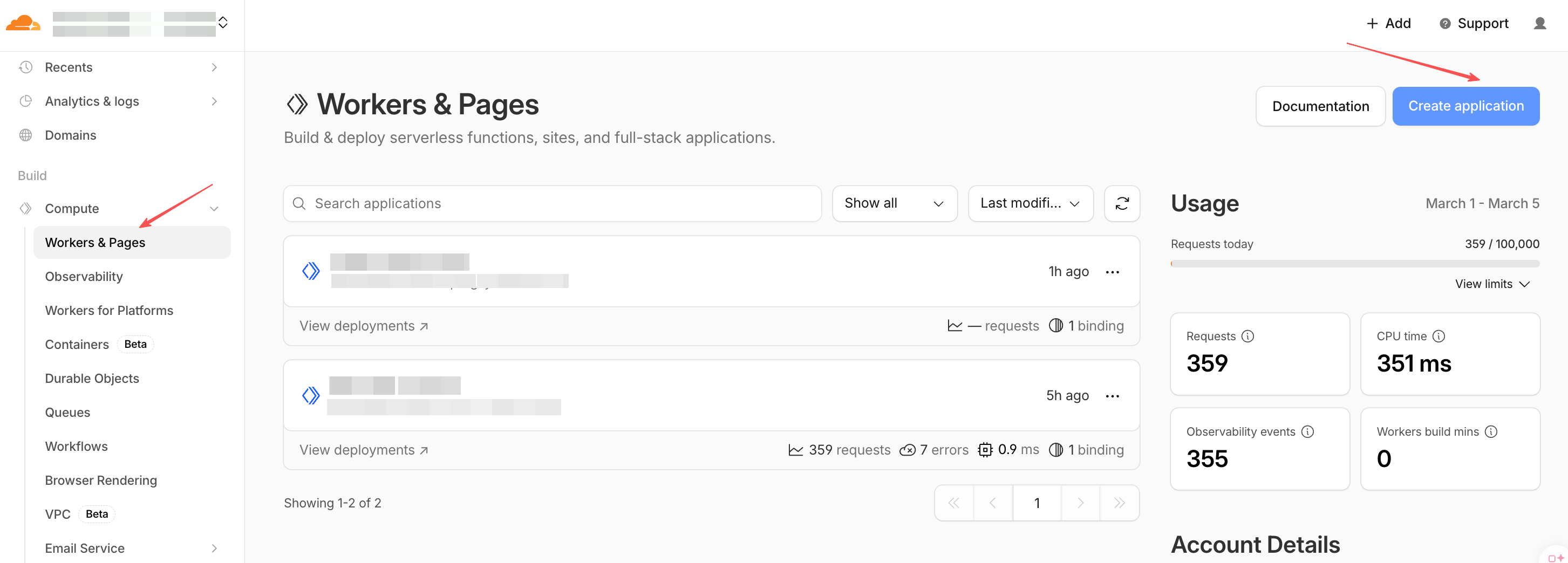Select Workers & Pages in sidebar

pyautogui.click(x=132, y=242)
